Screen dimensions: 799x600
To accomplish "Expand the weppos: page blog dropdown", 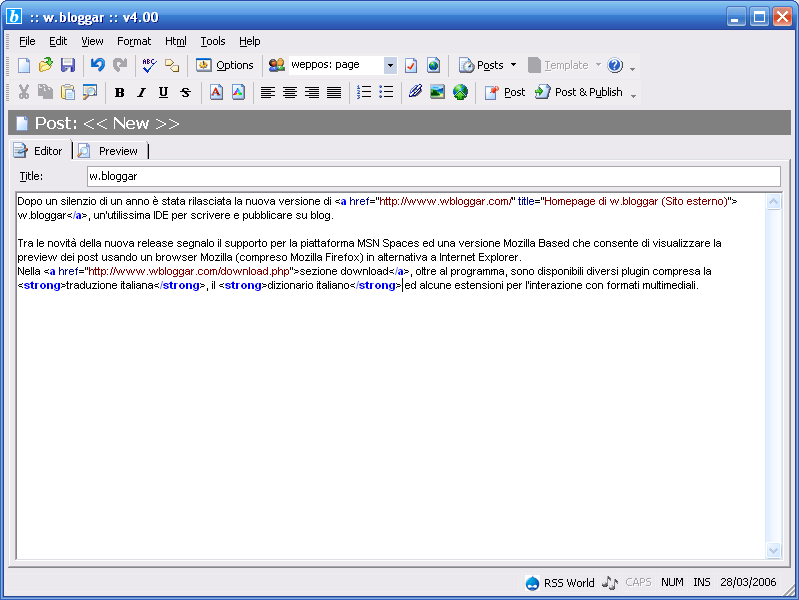I will 390,65.
